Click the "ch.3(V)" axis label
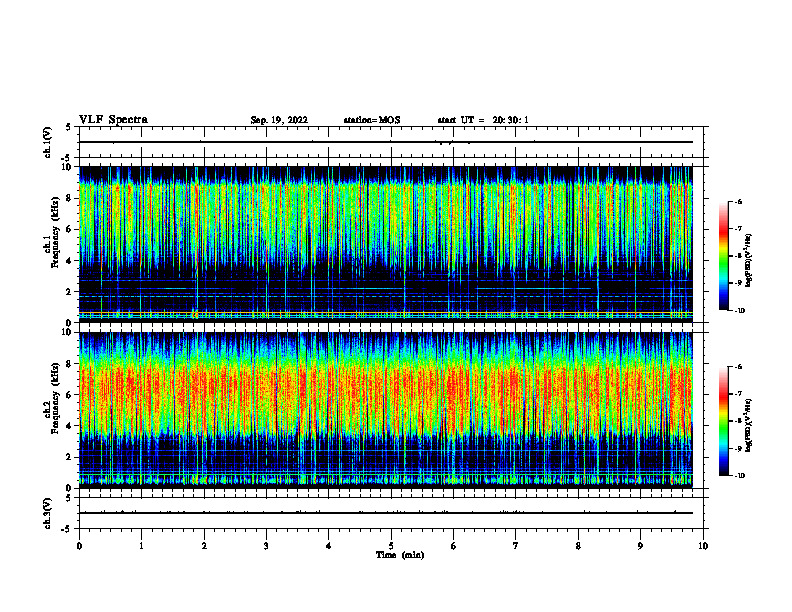 pos(48,513)
